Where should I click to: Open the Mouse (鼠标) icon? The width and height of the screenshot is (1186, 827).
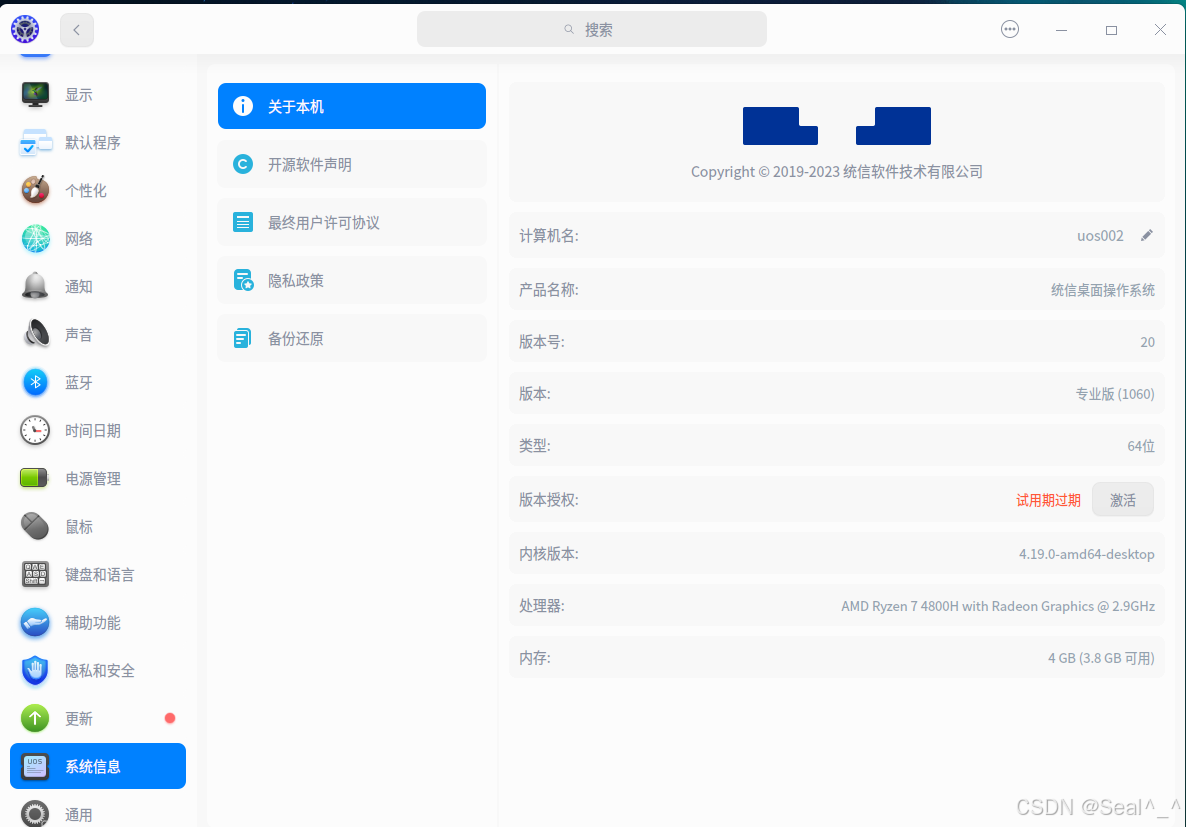point(35,526)
